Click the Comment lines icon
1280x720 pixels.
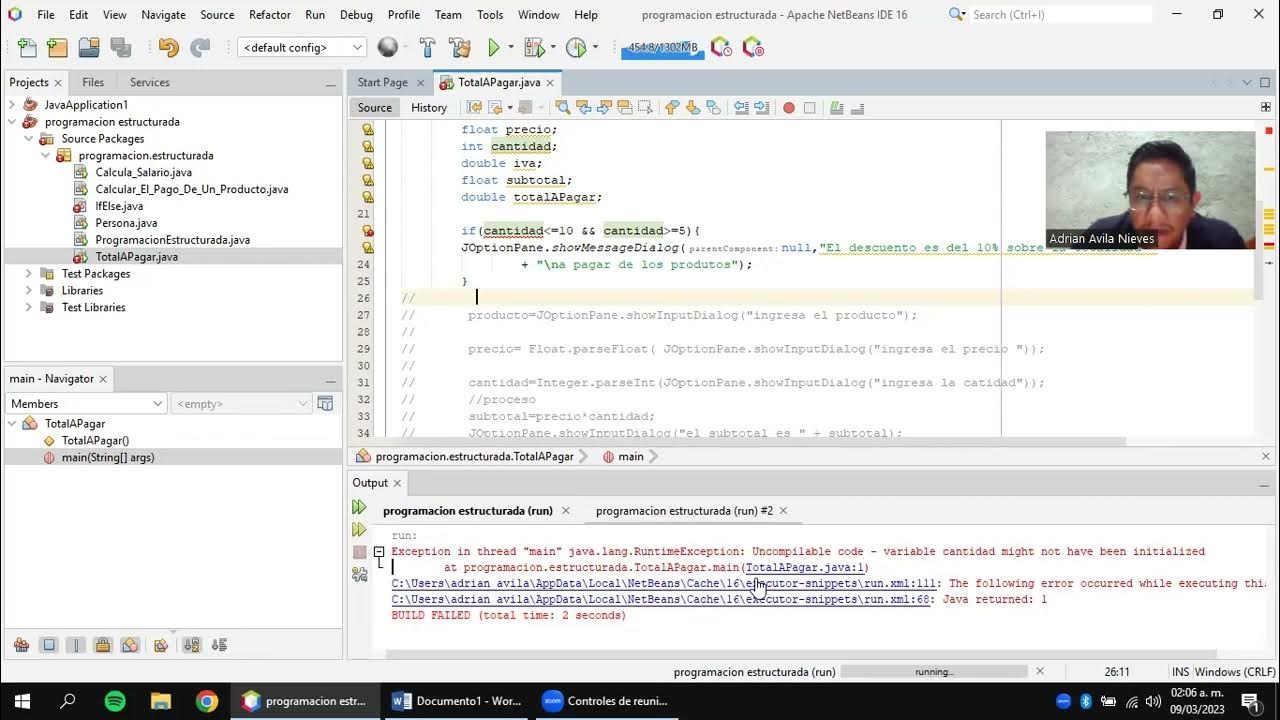836,107
